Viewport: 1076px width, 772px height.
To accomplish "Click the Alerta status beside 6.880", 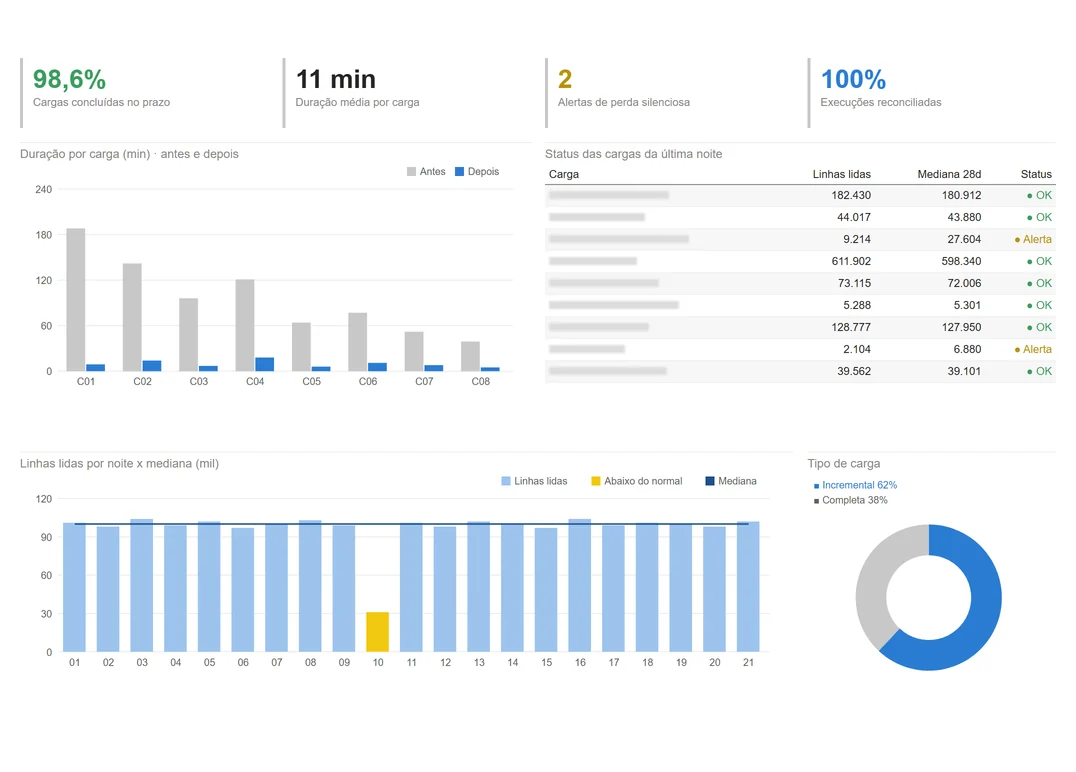I will click(1033, 349).
